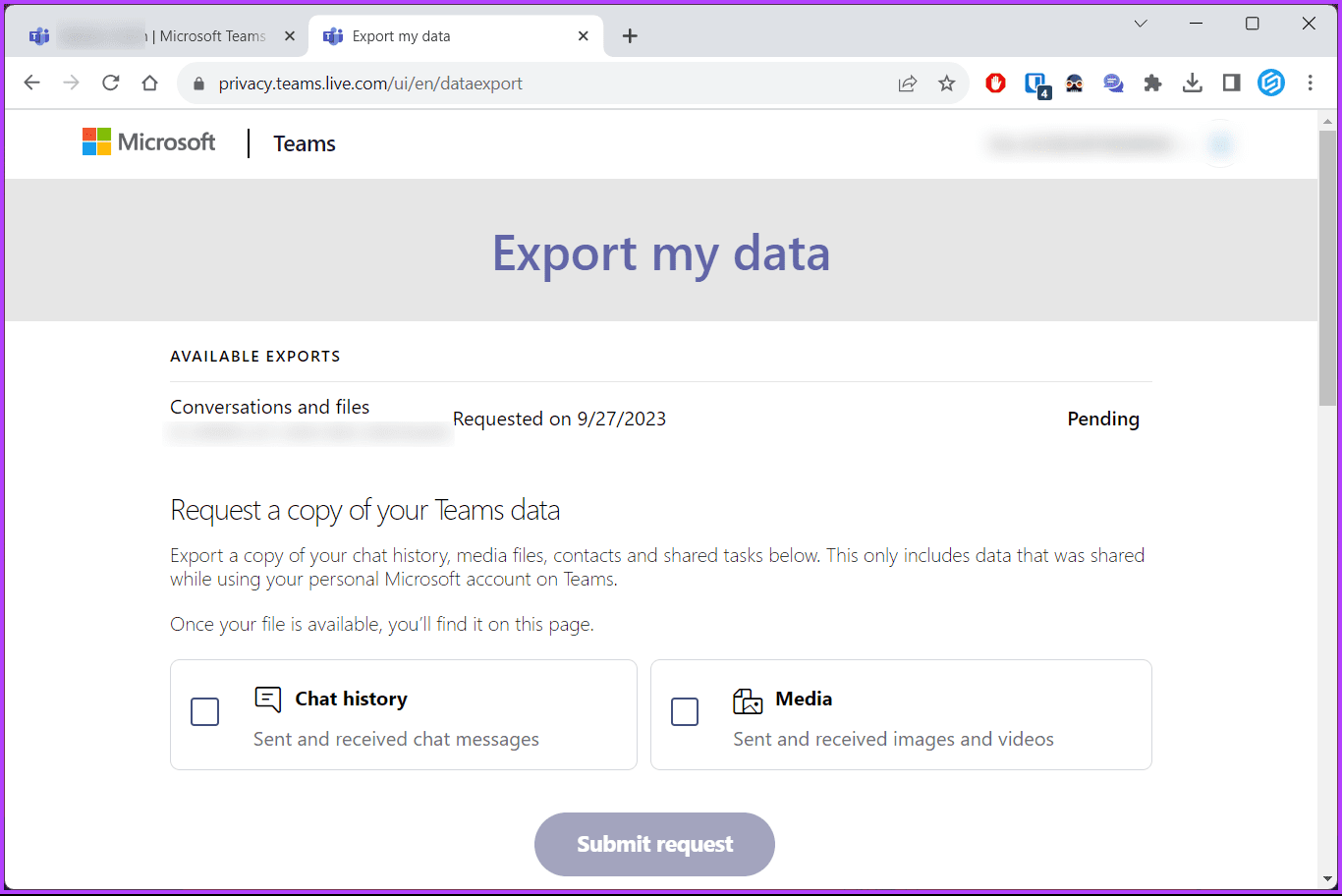
Task: Click the site security padlock icon
Action: tap(198, 83)
